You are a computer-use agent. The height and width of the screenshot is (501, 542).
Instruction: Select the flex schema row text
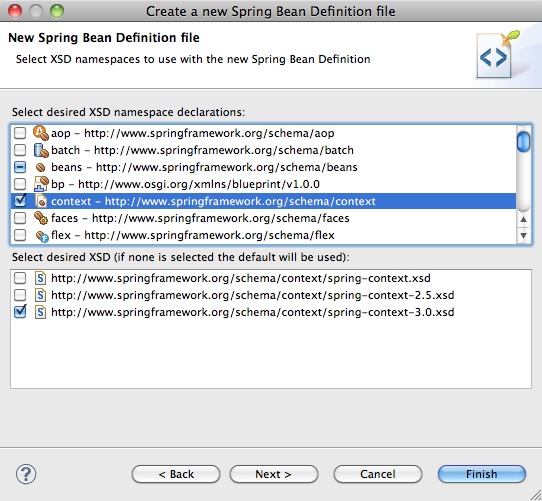[x=193, y=235]
